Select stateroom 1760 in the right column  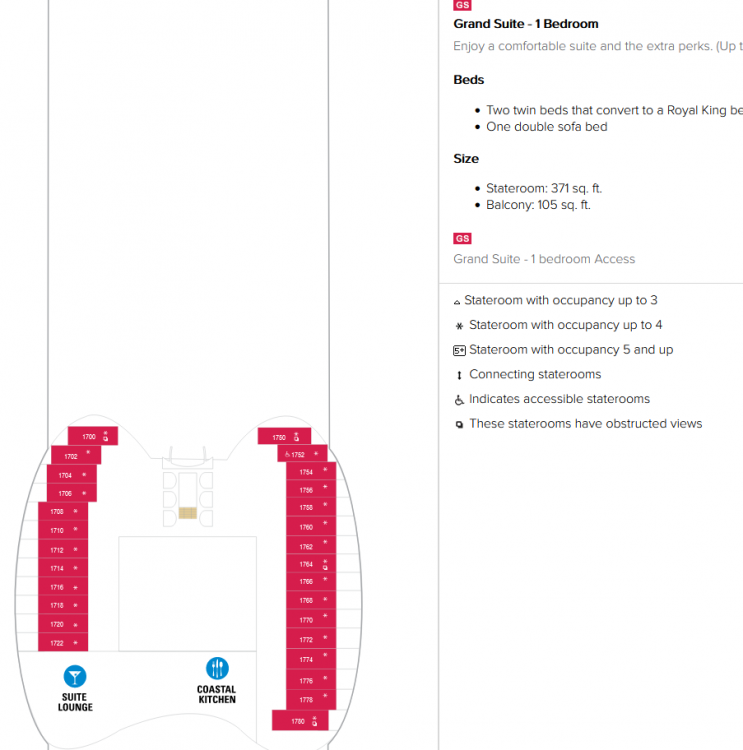pos(311,526)
